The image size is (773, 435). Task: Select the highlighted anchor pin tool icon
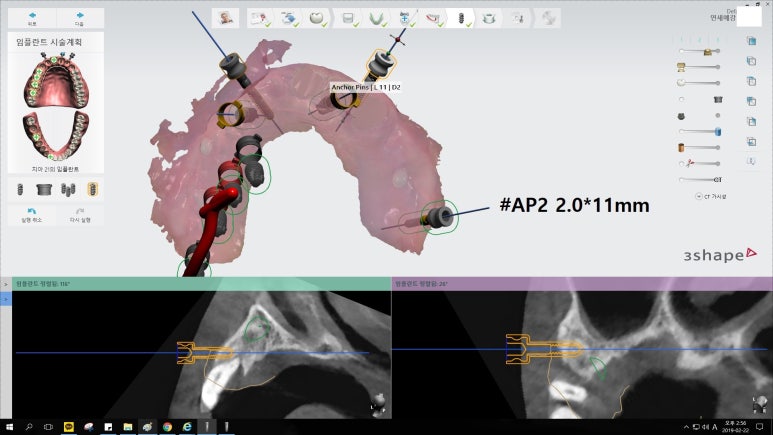click(x=91, y=189)
